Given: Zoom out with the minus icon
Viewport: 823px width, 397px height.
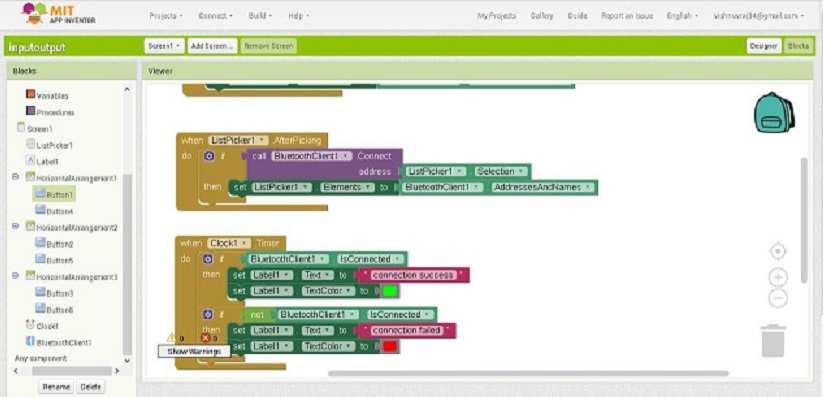Looking at the screenshot, I should click(x=778, y=298).
